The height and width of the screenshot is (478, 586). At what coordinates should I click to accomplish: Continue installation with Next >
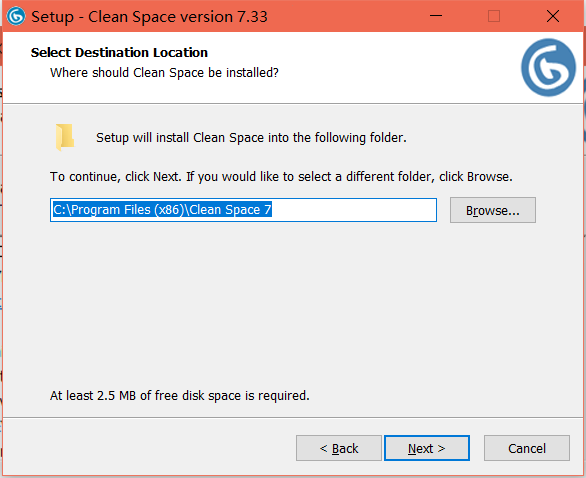tap(427, 448)
